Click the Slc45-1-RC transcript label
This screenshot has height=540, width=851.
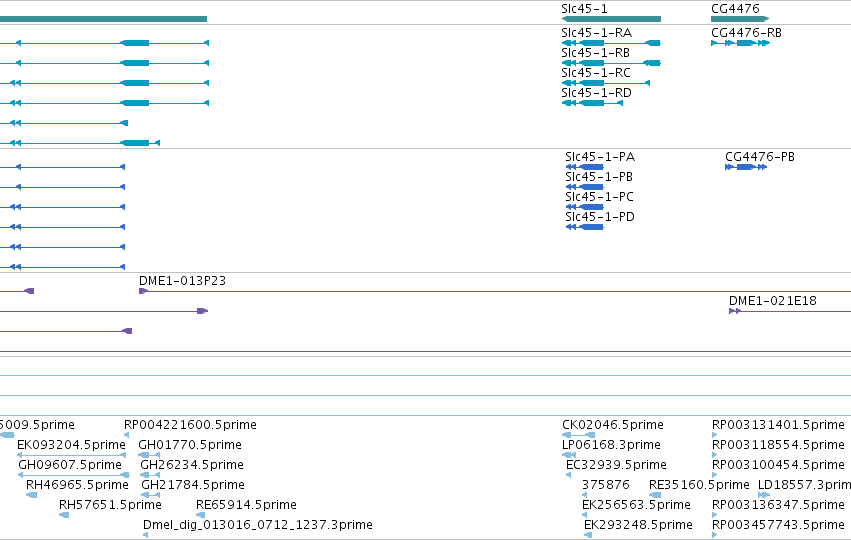[x=596, y=73]
